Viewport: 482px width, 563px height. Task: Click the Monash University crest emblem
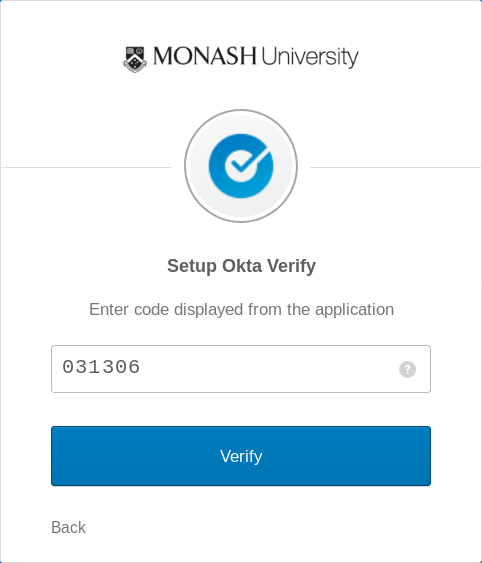(135, 59)
